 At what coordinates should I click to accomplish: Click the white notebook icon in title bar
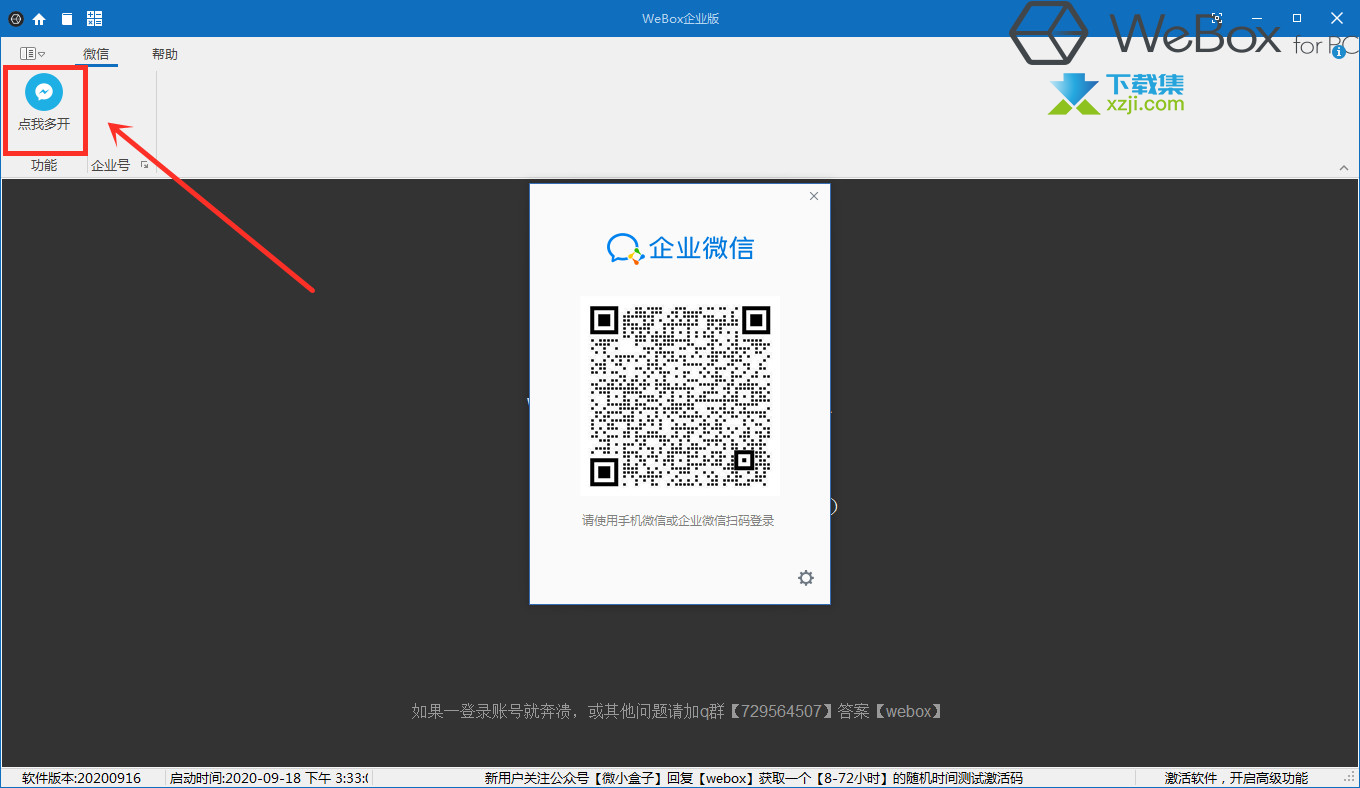click(x=67, y=19)
